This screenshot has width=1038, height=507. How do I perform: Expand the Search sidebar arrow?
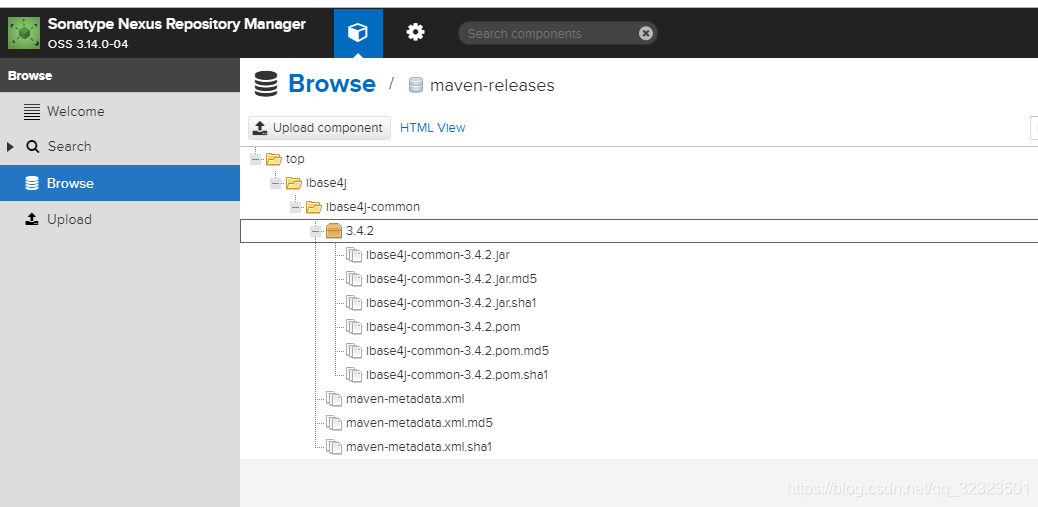click(10, 147)
